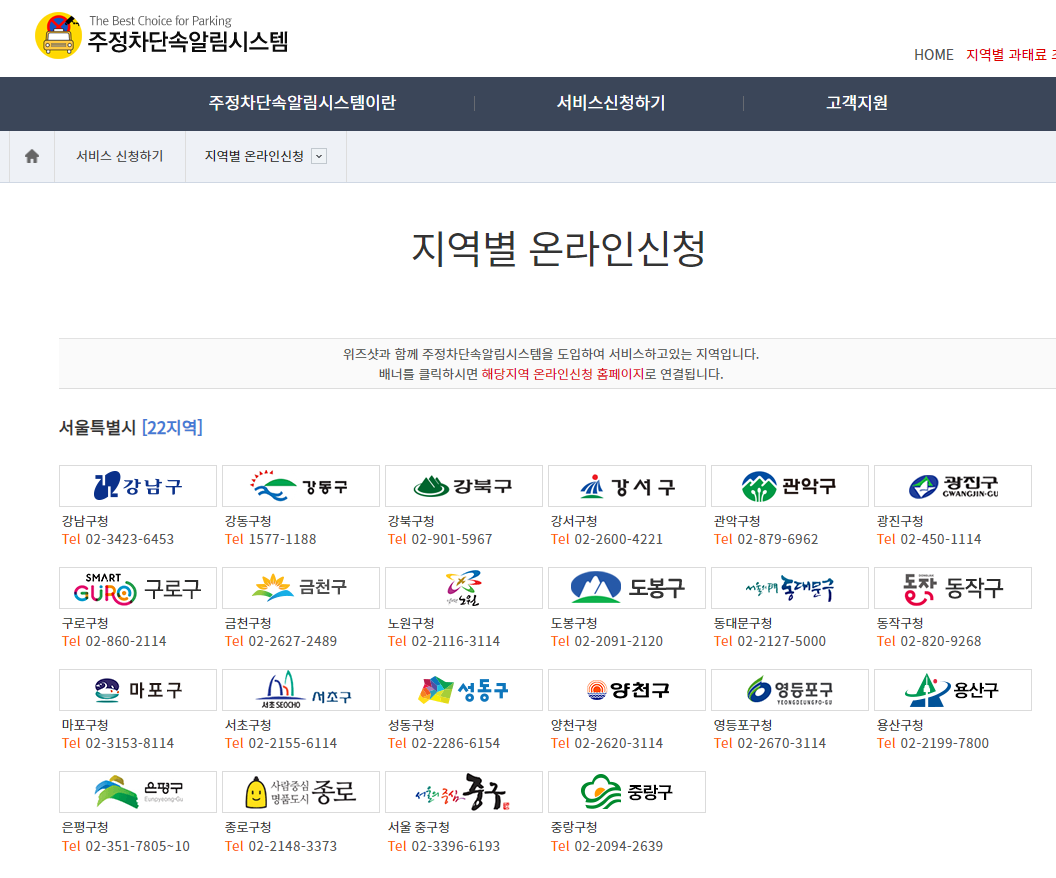Expand the 지역별 온라인신청 breadcrumb dropdown

point(319,157)
